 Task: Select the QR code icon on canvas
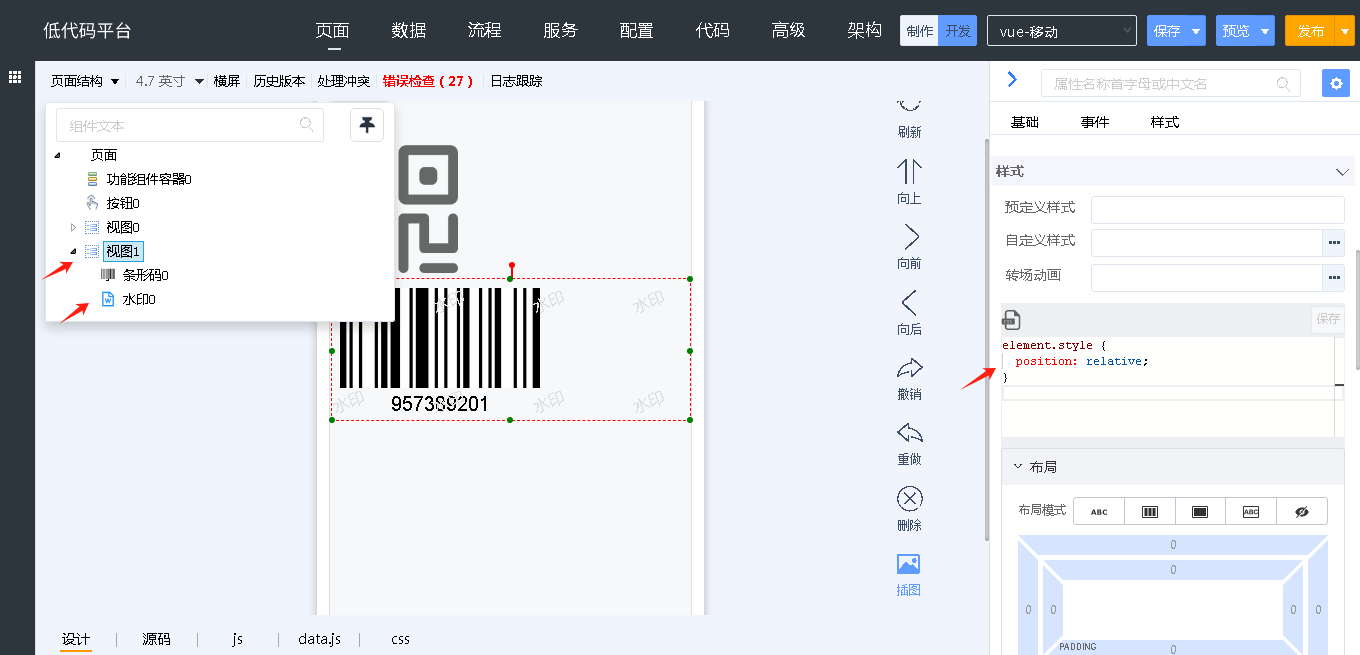pyautogui.click(x=428, y=208)
